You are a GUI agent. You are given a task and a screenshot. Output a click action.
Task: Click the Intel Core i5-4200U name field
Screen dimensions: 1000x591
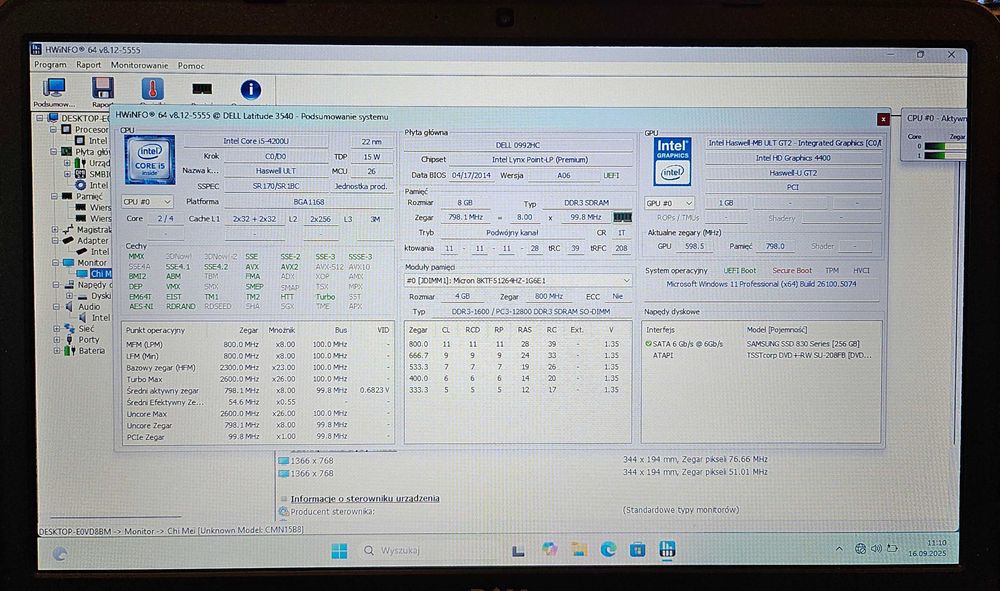tap(256, 141)
